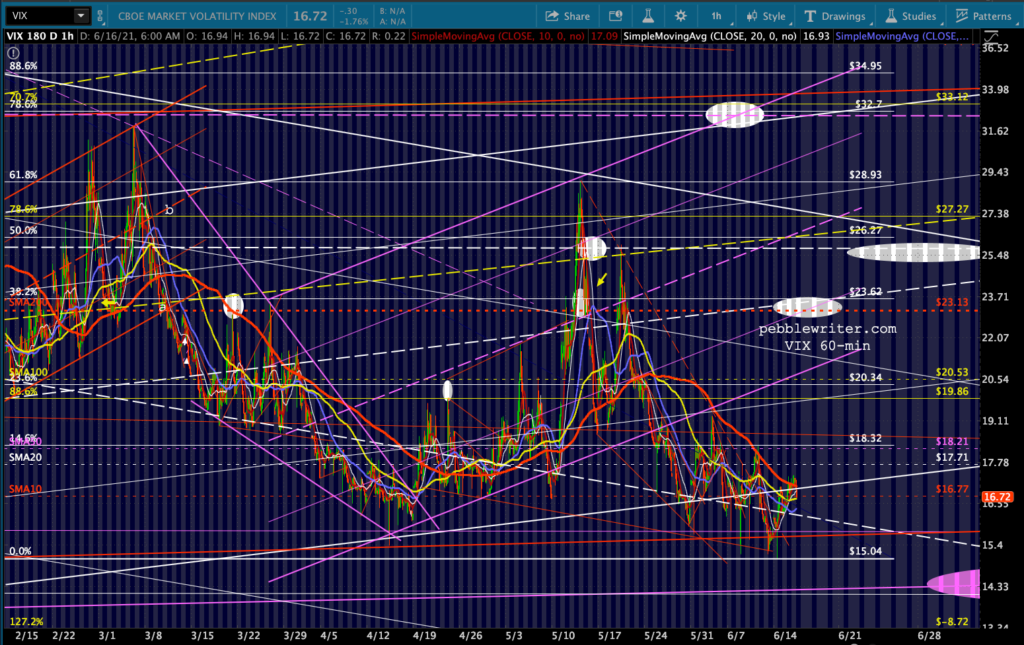Click the SMA100 label on chart

(28, 373)
